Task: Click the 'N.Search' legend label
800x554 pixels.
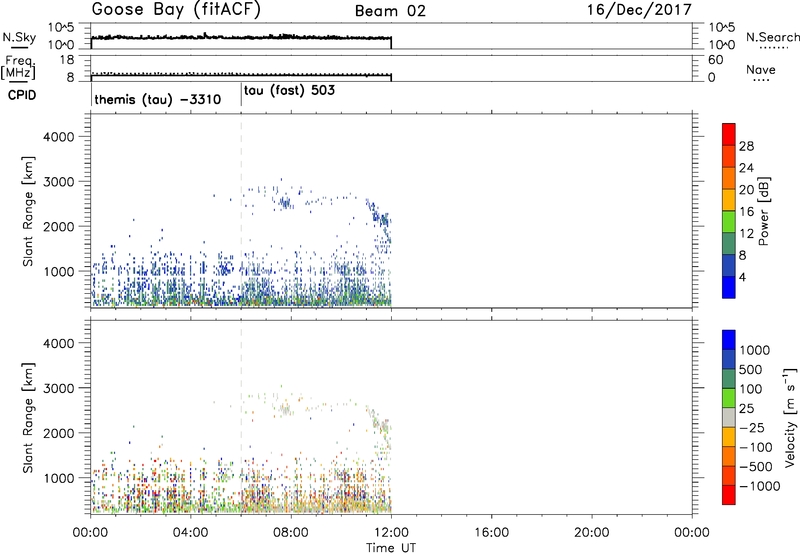Action: (x=772, y=37)
